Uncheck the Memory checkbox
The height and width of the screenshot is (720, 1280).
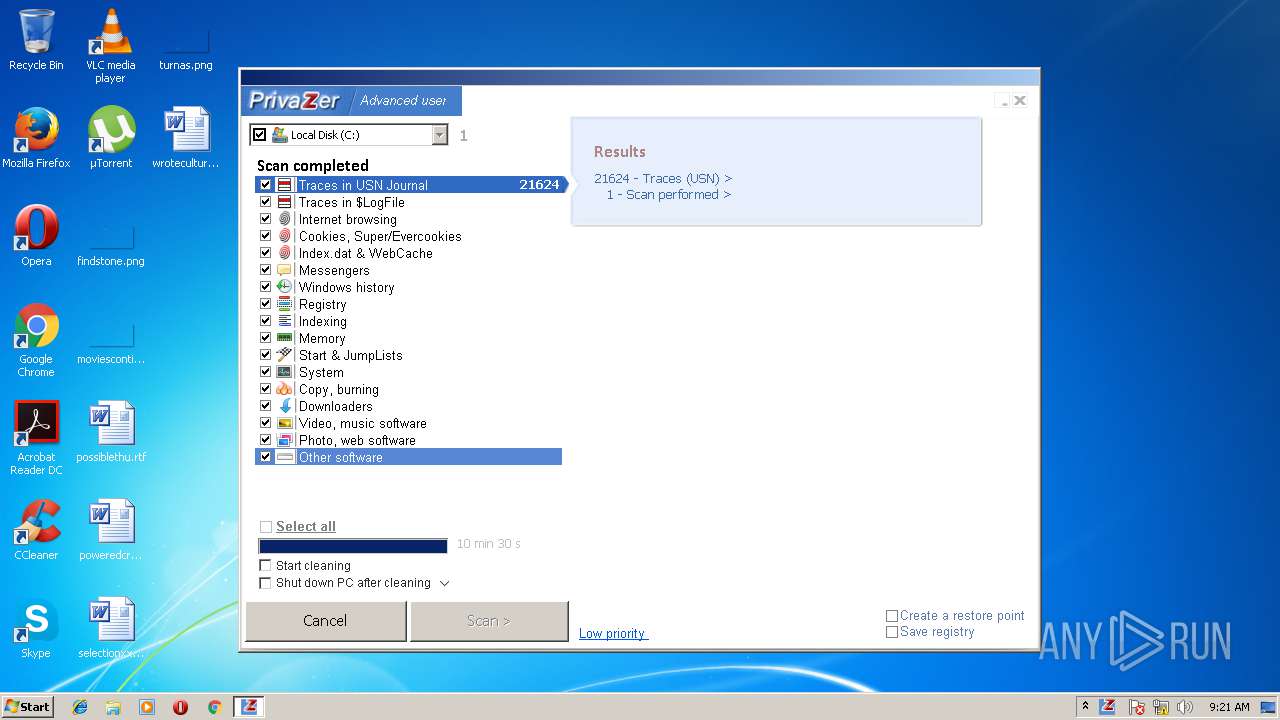pyautogui.click(x=265, y=338)
